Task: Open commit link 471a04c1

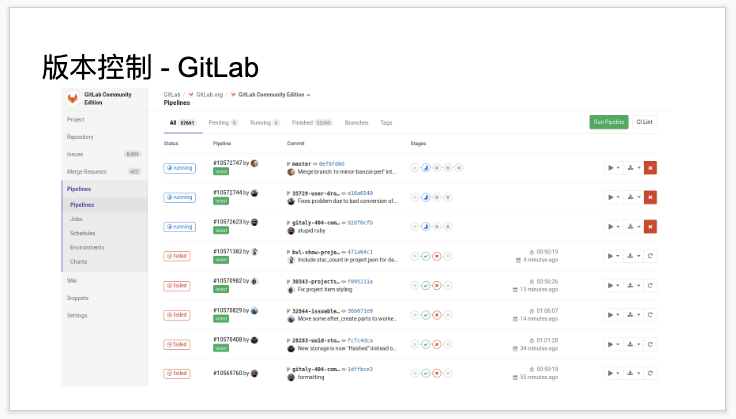Action: (x=360, y=252)
